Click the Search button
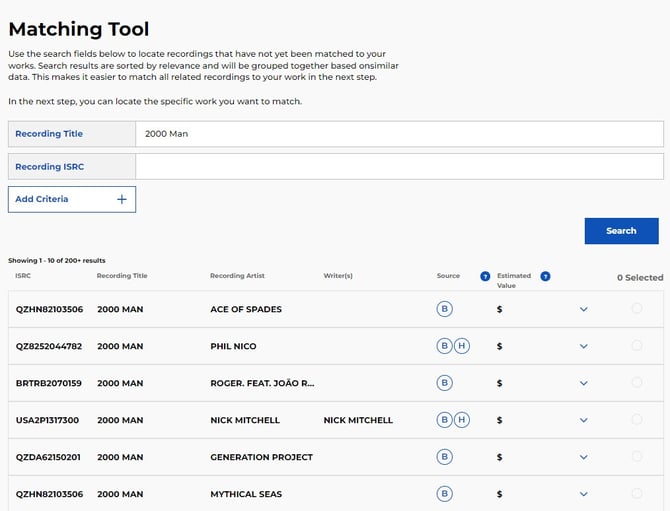This screenshot has width=670, height=511. pos(621,231)
